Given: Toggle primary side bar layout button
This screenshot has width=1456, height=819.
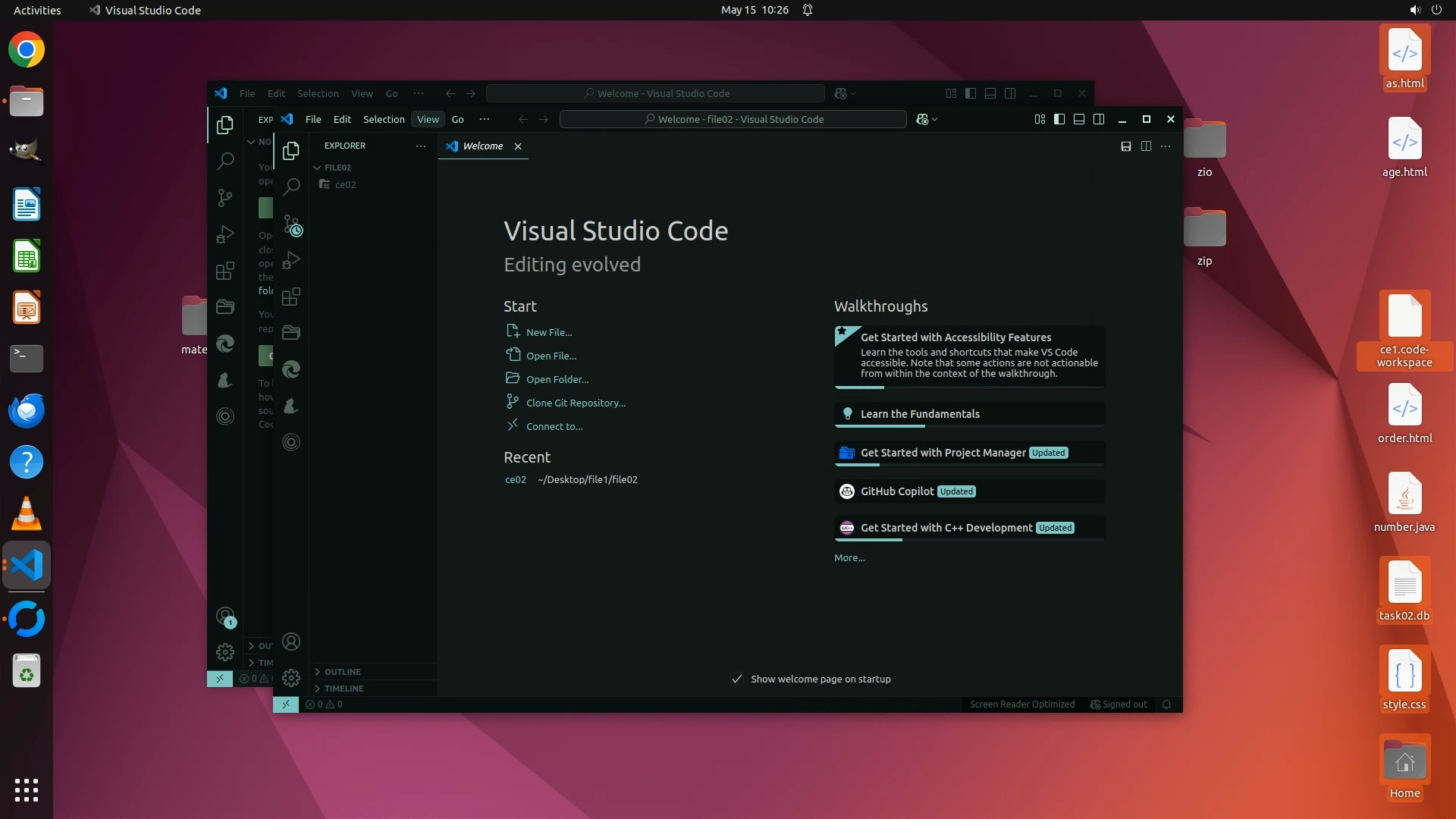Looking at the screenshot, I should coord(1059,119).
